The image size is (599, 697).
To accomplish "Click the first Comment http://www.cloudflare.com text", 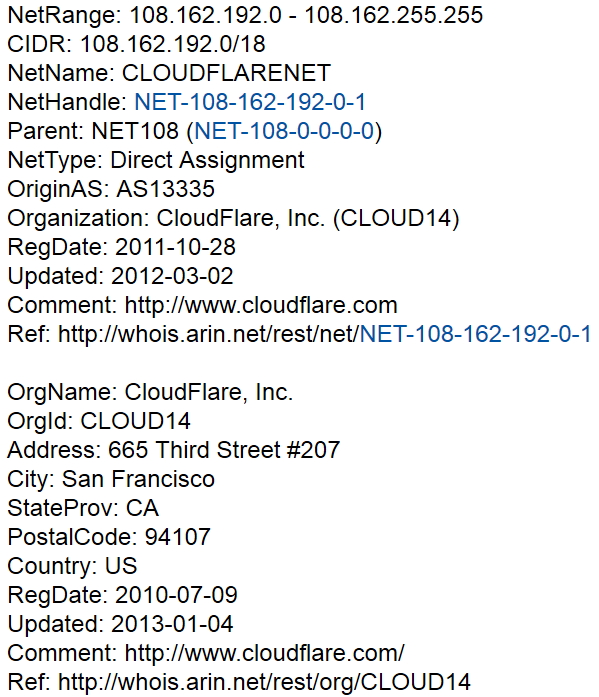I will (x=202, y=305).
